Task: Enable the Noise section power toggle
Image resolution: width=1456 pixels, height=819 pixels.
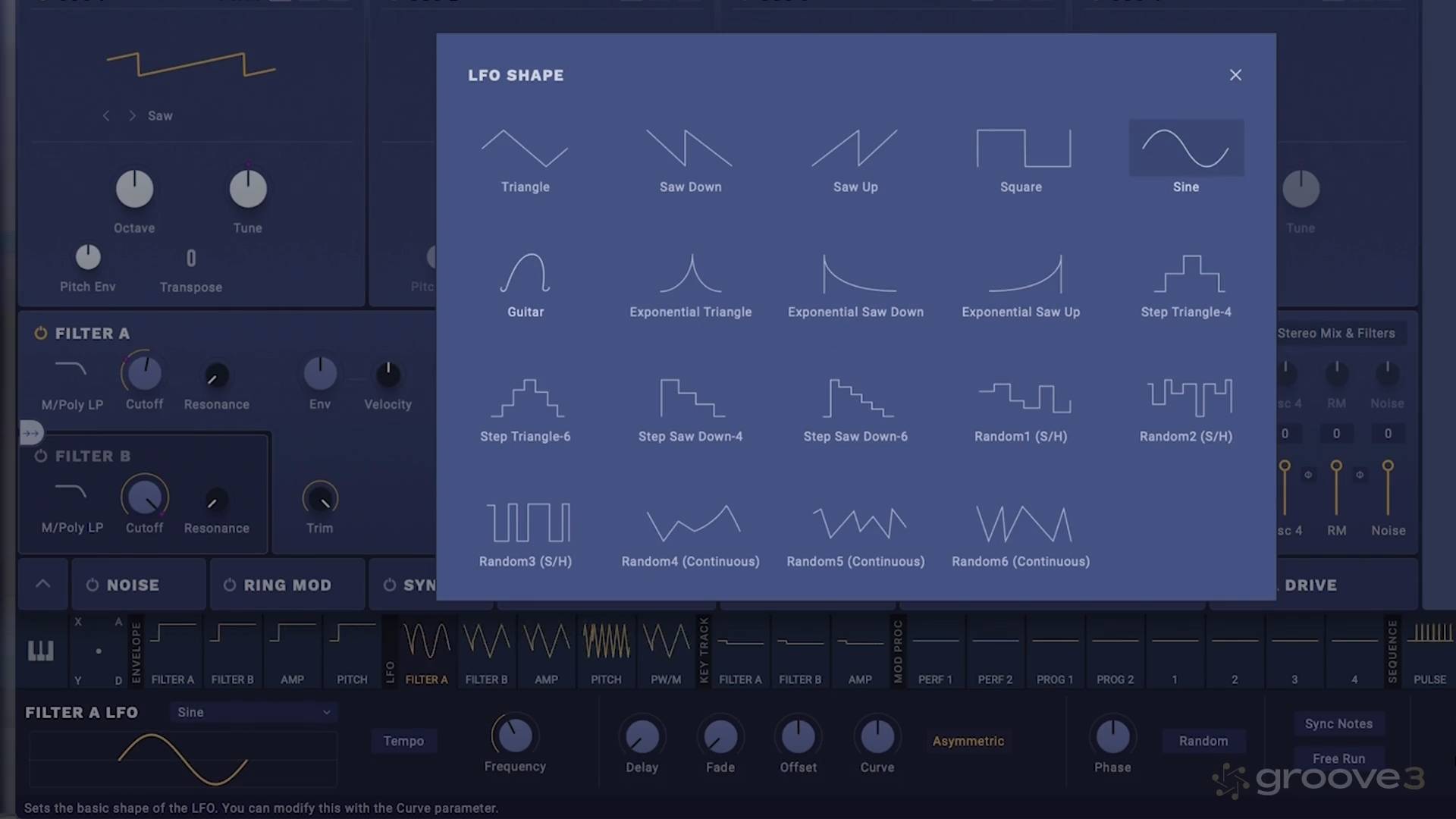Action: coord(93,585)
